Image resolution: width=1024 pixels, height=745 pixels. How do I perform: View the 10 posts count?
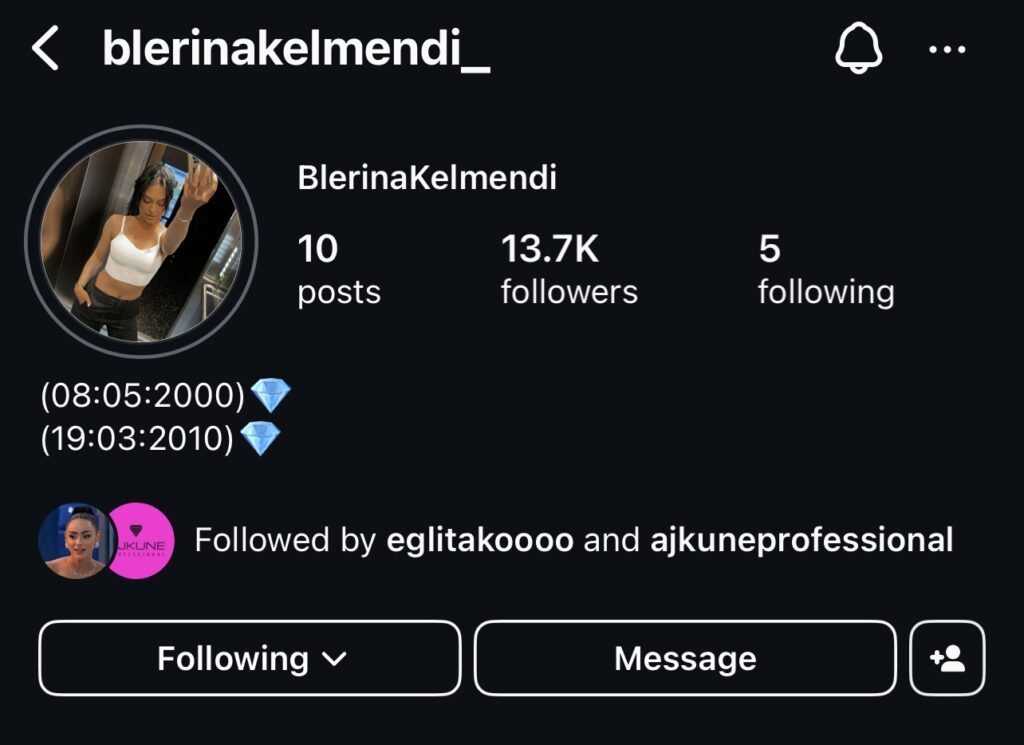pos(339,270)
